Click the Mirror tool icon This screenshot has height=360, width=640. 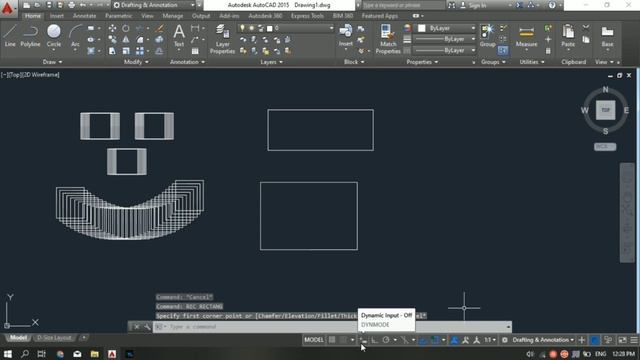coord(126,40)
